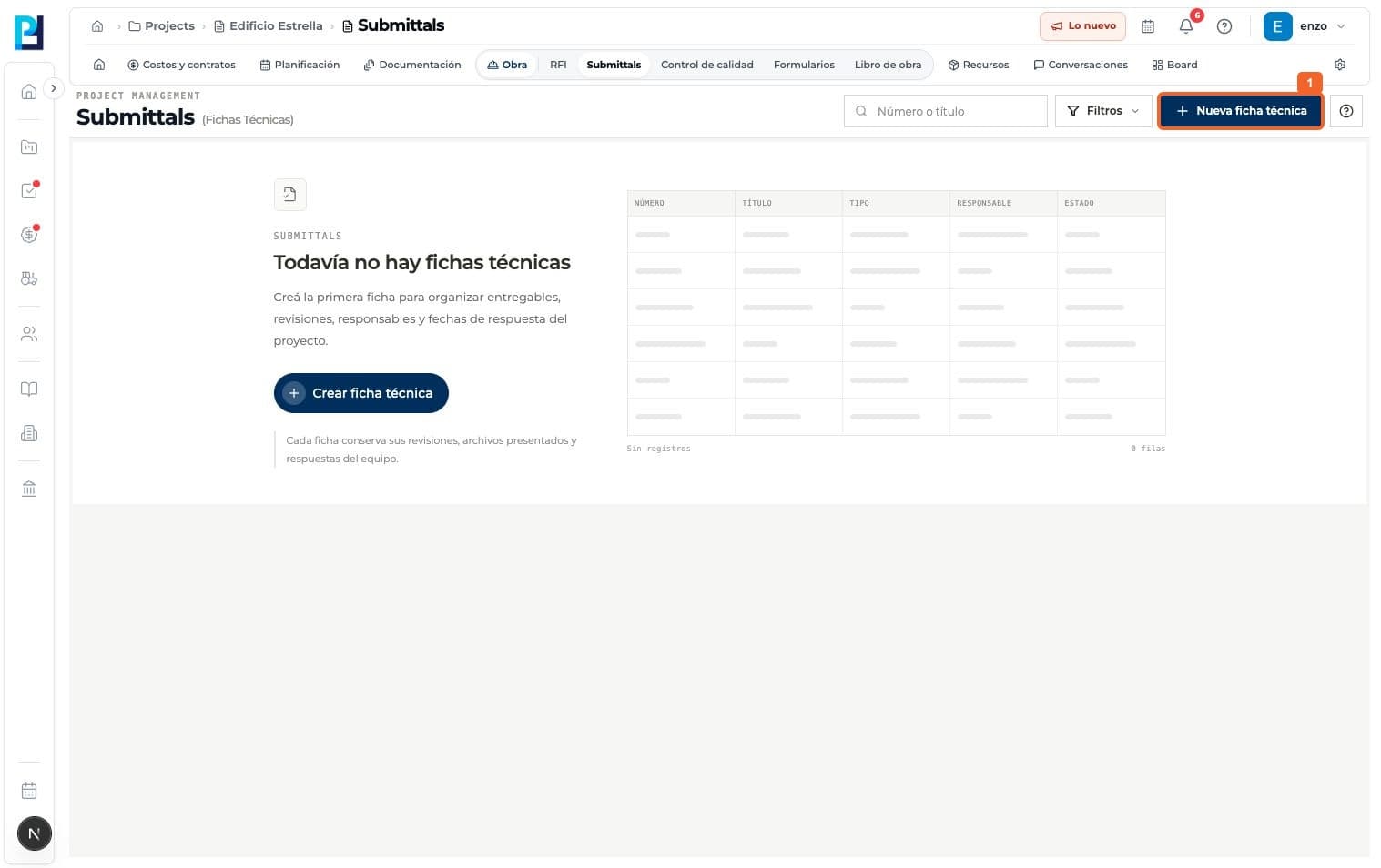Switch to Control de calidad tab
This screenshot has width=1381, height=868.
[707, 65]
